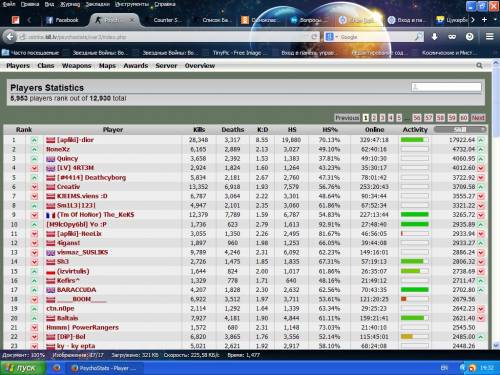Click the browser back arrow button
500x375 pixels.
(10, 37)
